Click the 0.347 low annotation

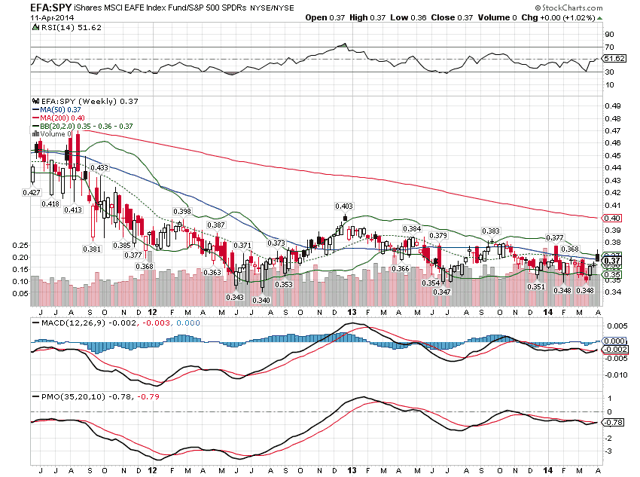tap(442, 292)
